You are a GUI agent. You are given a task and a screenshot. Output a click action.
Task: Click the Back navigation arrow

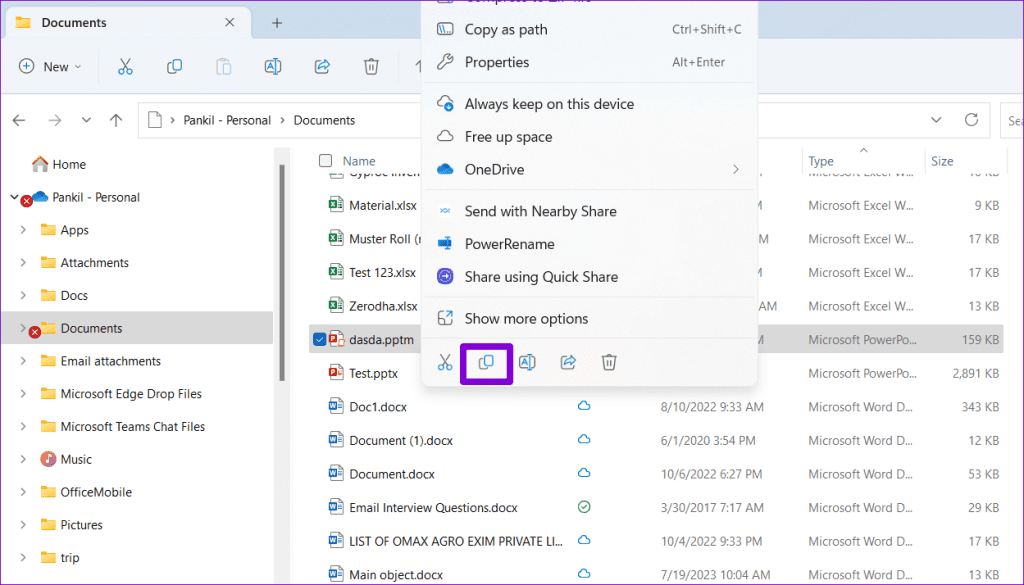18,119
